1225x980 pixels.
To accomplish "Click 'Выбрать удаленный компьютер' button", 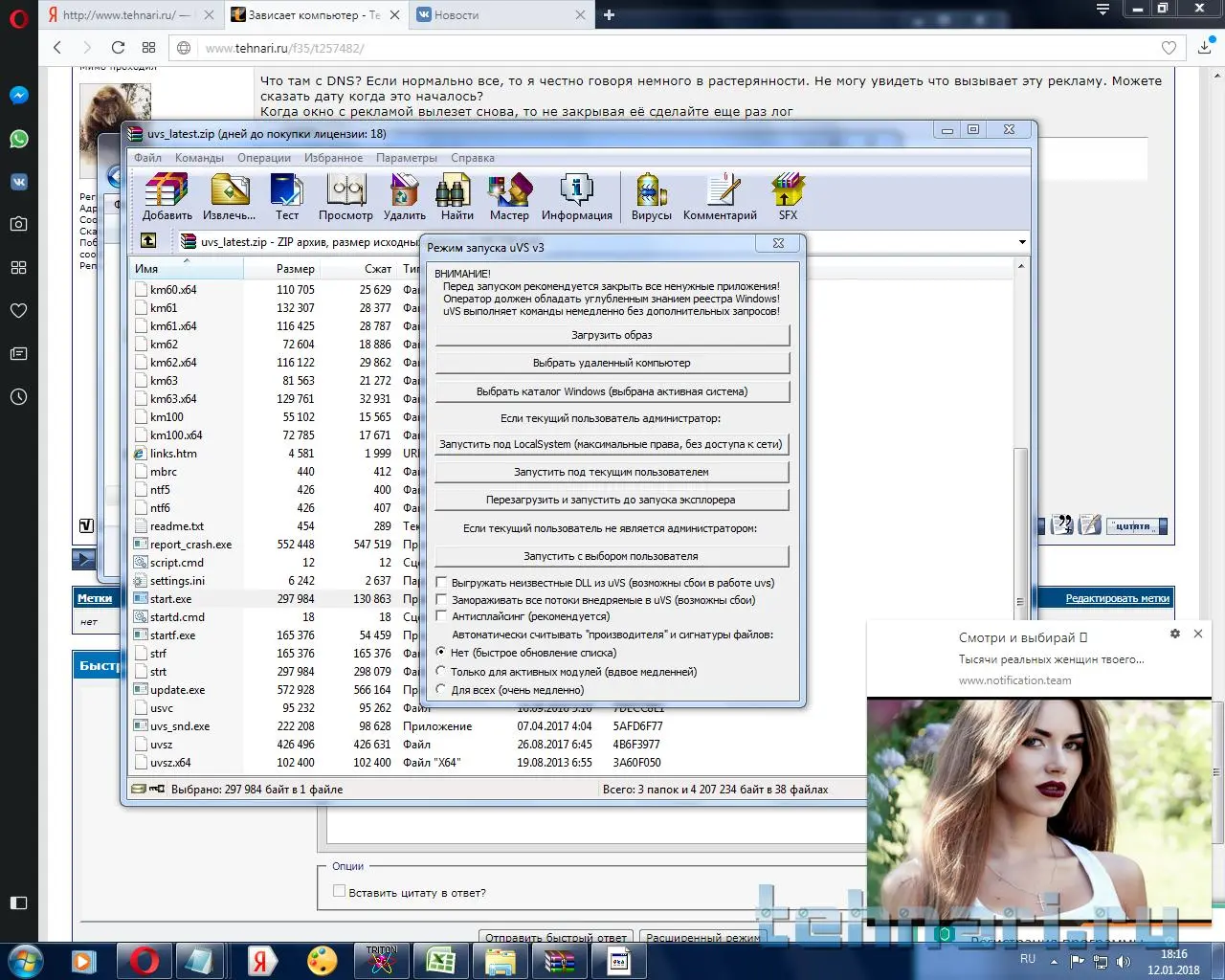I will tap(612, 363).
